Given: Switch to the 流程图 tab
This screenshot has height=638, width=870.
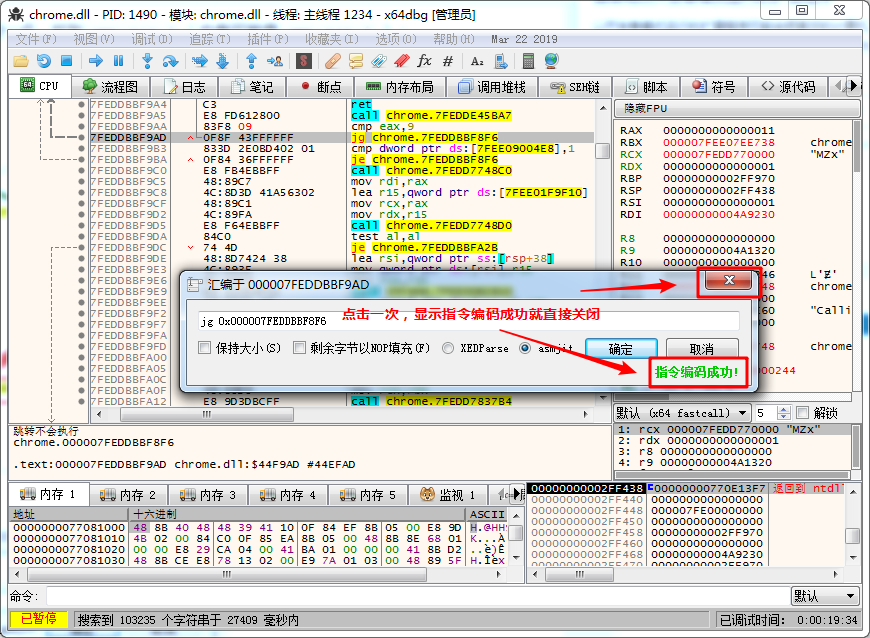Looking at the screenshot, I should pyautogui.click(x=110, y=87).
